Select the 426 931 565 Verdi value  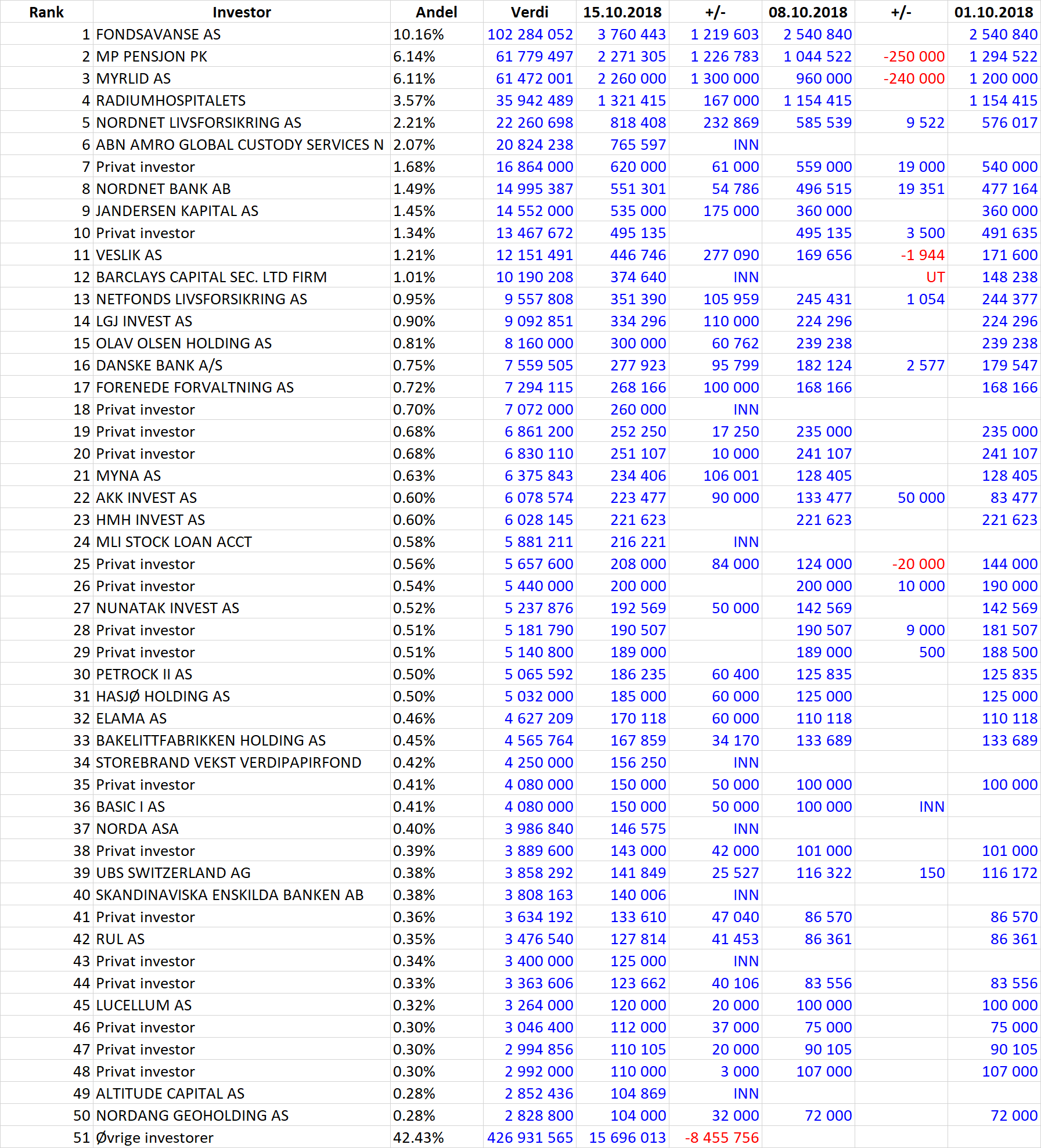(x=530, y=1138)
